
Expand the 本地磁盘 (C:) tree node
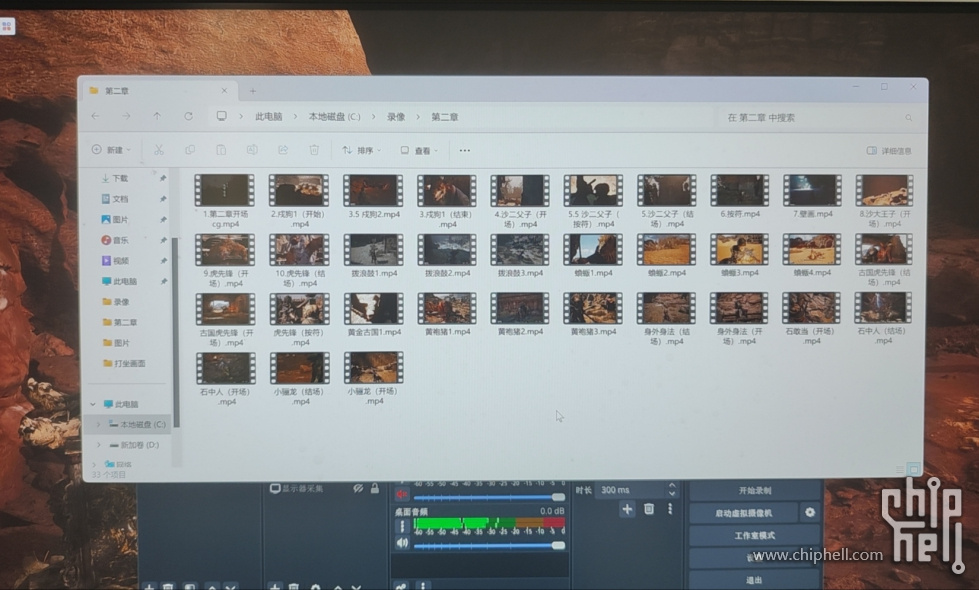98,425
